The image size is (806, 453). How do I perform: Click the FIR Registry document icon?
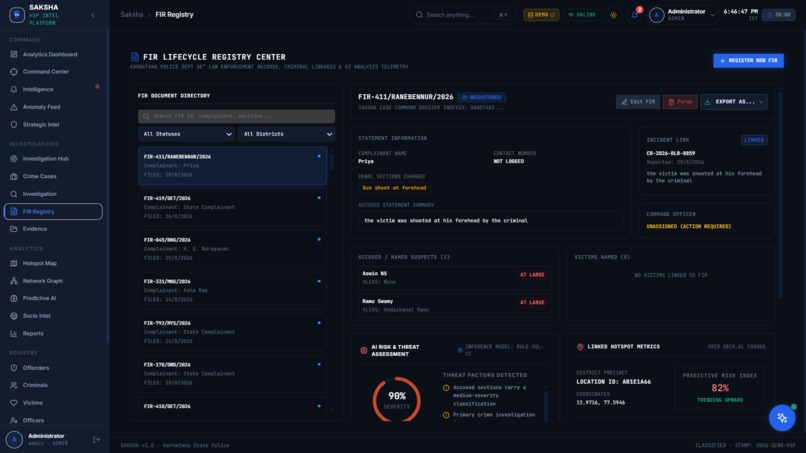point(14,211)
